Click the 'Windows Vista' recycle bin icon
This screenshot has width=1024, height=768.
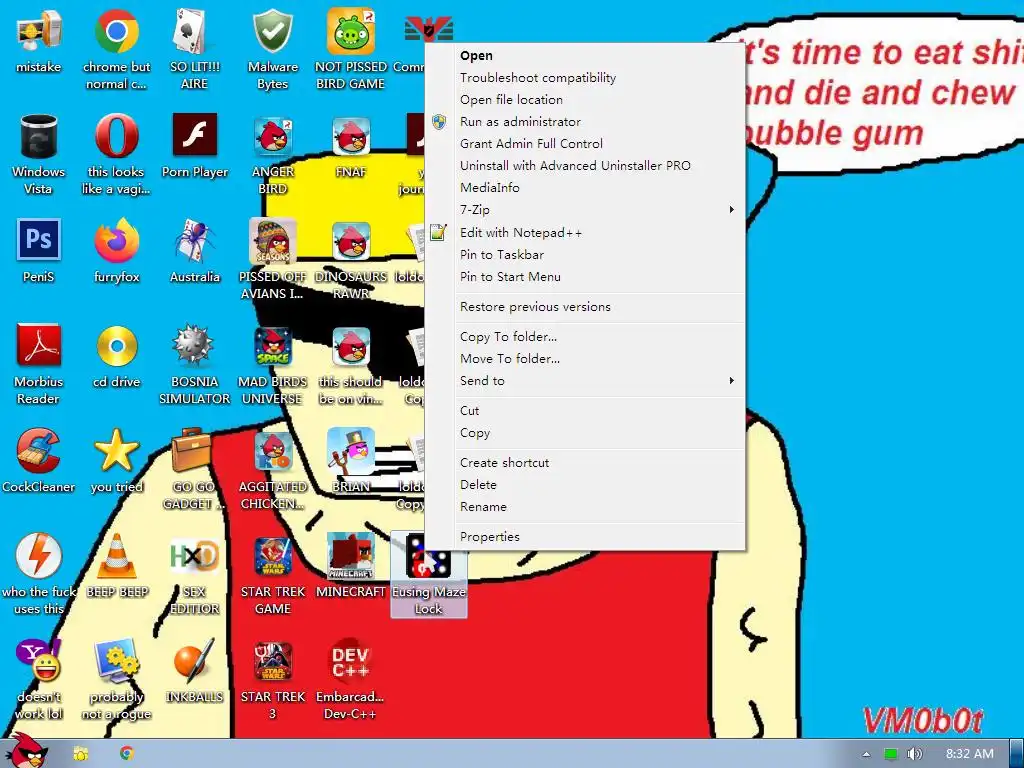tap(39, 155)
